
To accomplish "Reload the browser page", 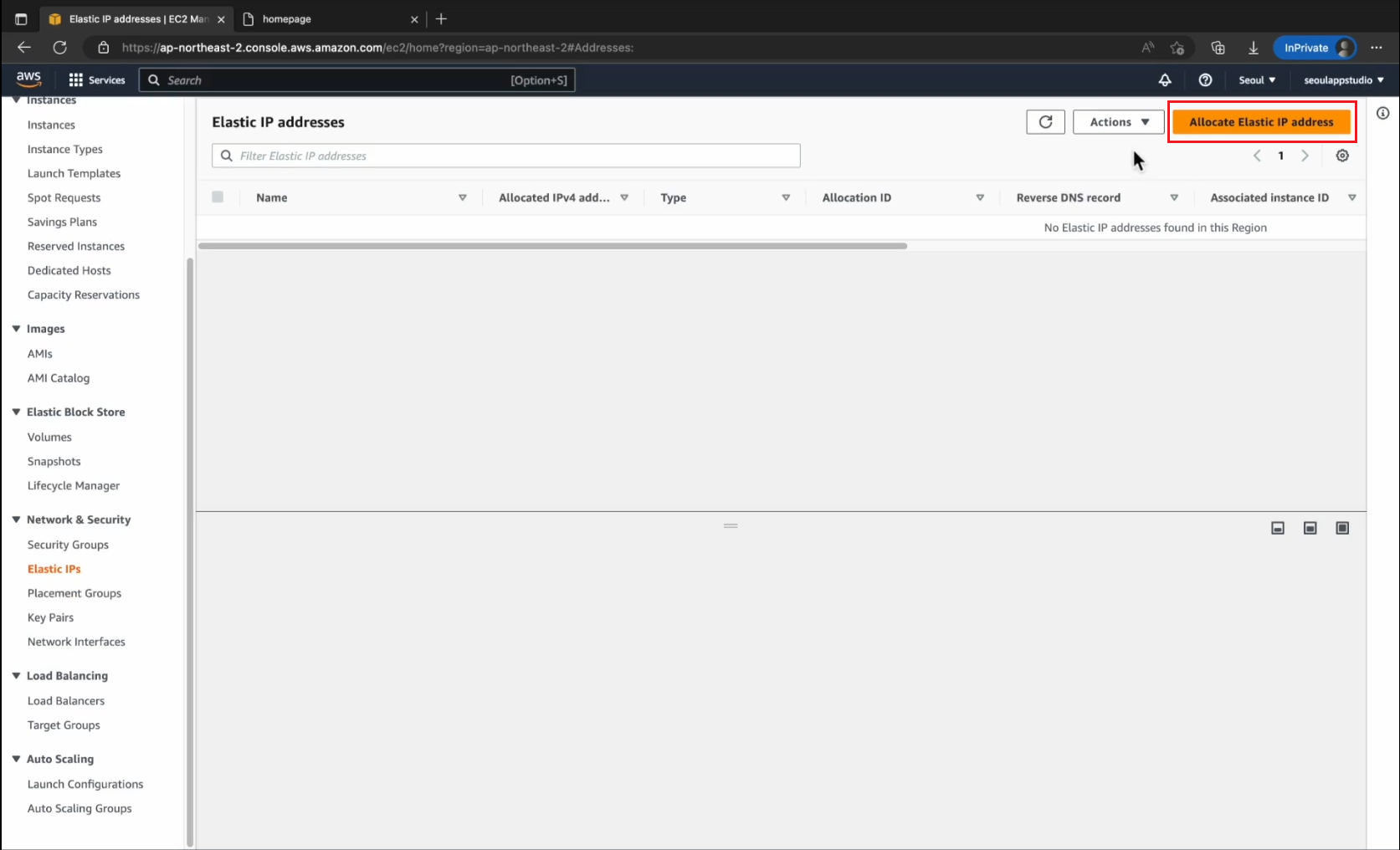I will tap(59, 48).
